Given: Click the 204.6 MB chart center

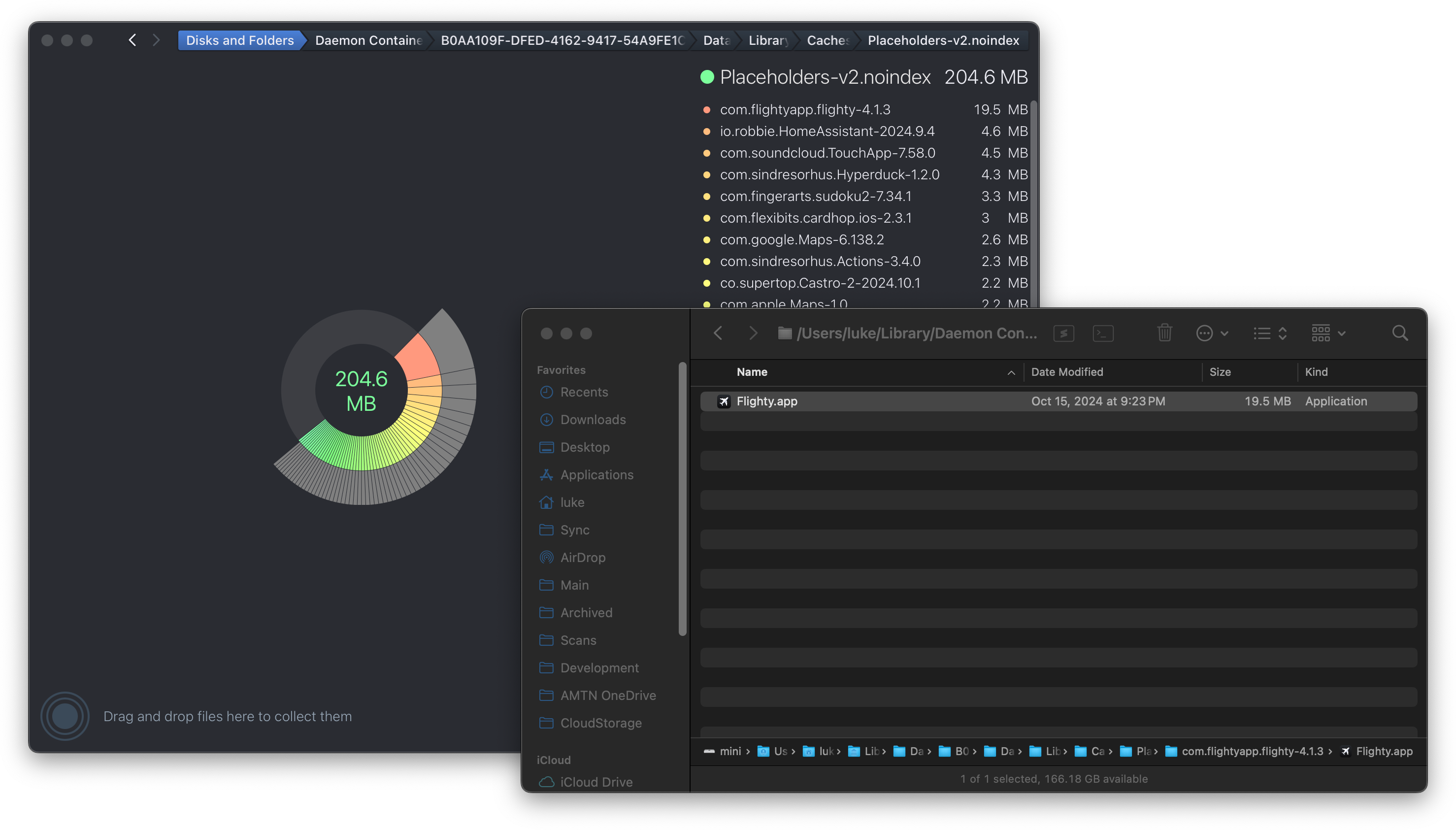Looking at the screenshot, I should pos(362,391).
